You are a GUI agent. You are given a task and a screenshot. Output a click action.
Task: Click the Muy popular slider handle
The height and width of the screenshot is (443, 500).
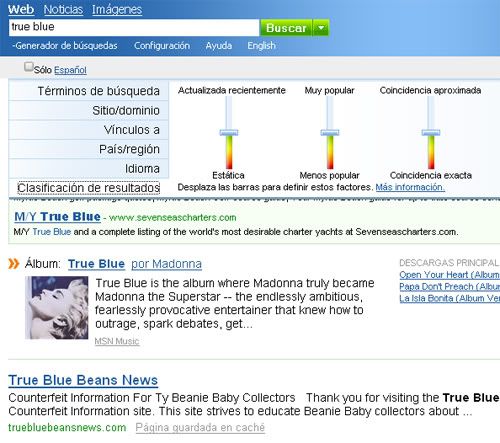[330, 133]
